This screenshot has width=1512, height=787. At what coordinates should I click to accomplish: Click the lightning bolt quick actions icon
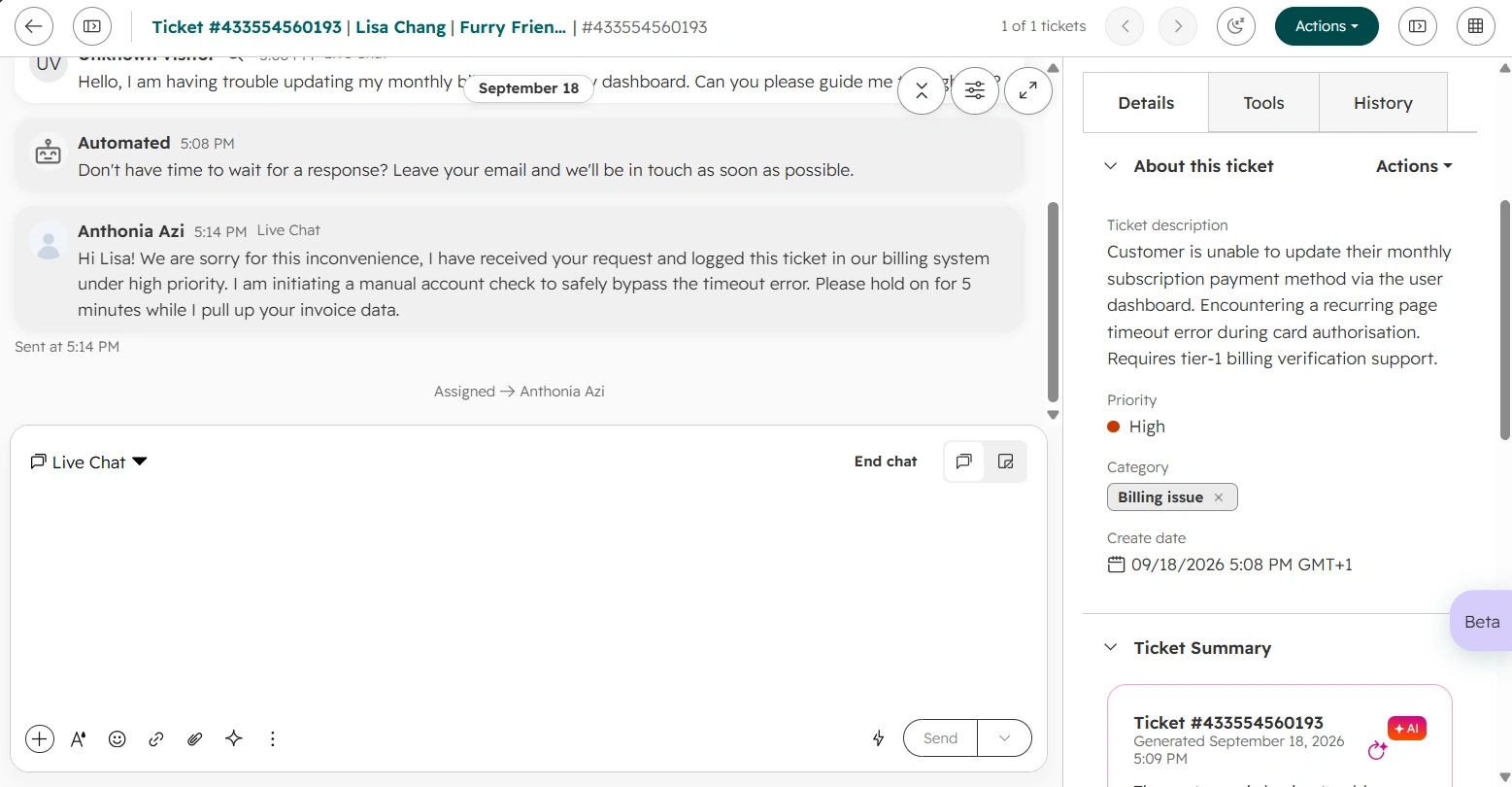click(879, 738)
